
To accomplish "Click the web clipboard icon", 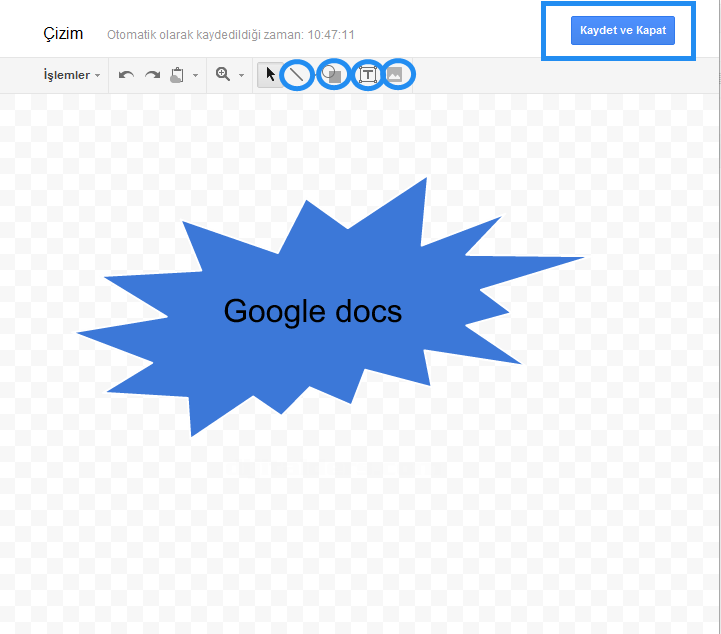I will click(177, 75).
